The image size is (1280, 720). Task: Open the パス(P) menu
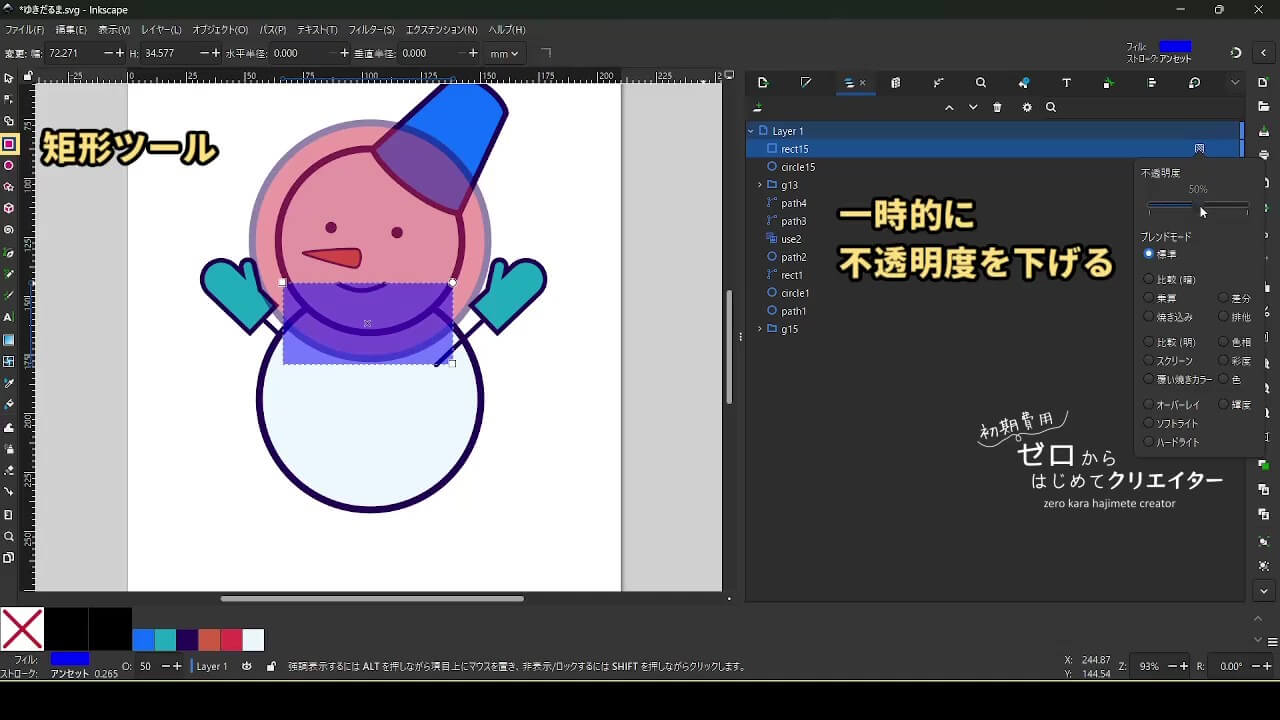(272, 30)
